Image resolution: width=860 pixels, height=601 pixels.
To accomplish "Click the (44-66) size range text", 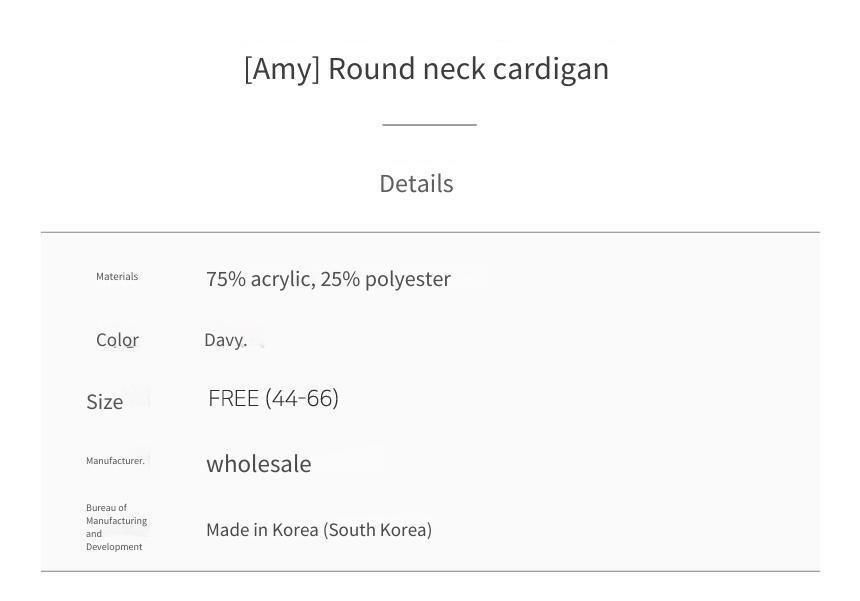I will (x=302, y=399).
